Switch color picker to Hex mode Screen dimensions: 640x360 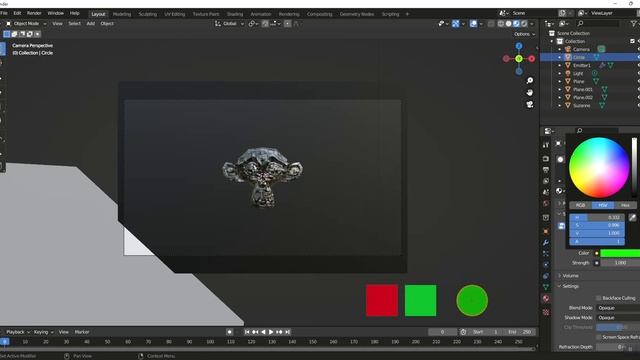[625, 205]
